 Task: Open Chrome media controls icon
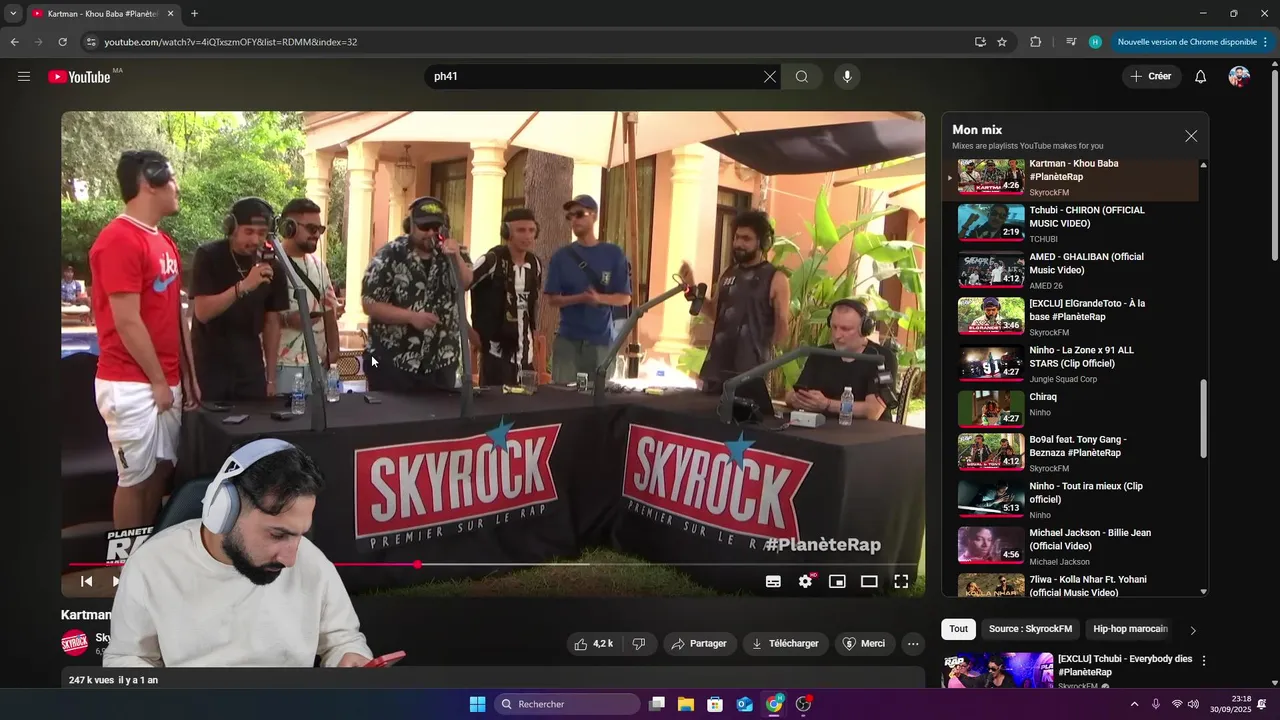pyautogui.click(x=1071, y=42)
